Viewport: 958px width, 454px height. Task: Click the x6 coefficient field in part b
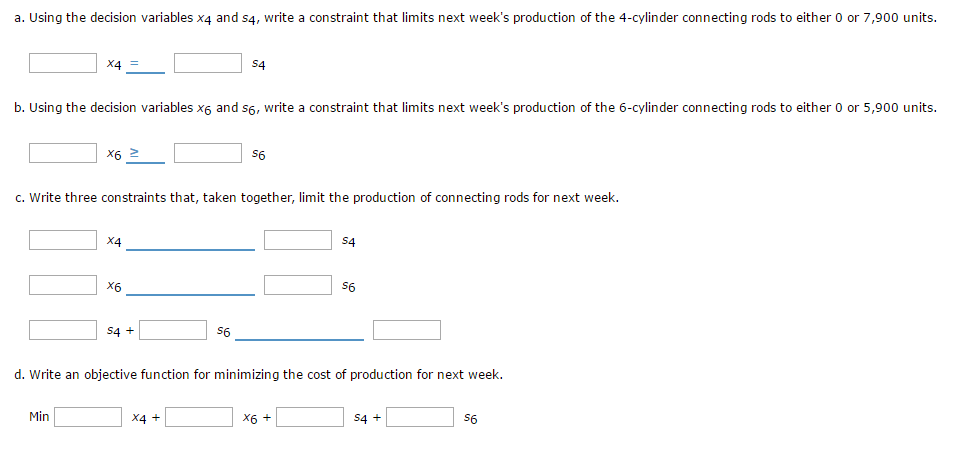[62, 153]
